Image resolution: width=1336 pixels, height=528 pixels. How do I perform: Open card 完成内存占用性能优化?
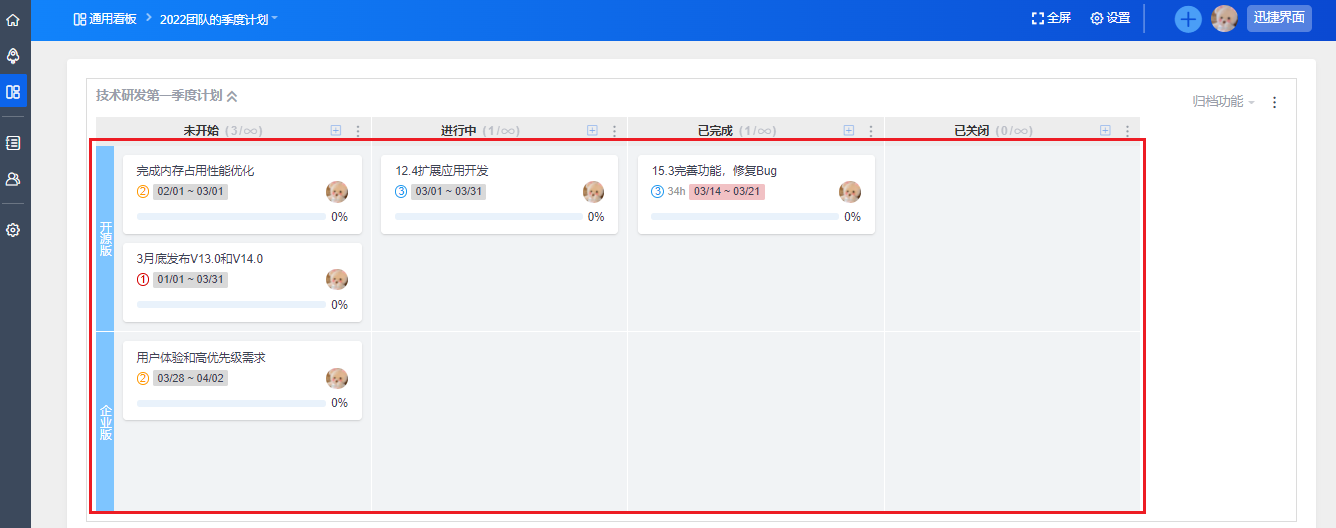[195, 171]
